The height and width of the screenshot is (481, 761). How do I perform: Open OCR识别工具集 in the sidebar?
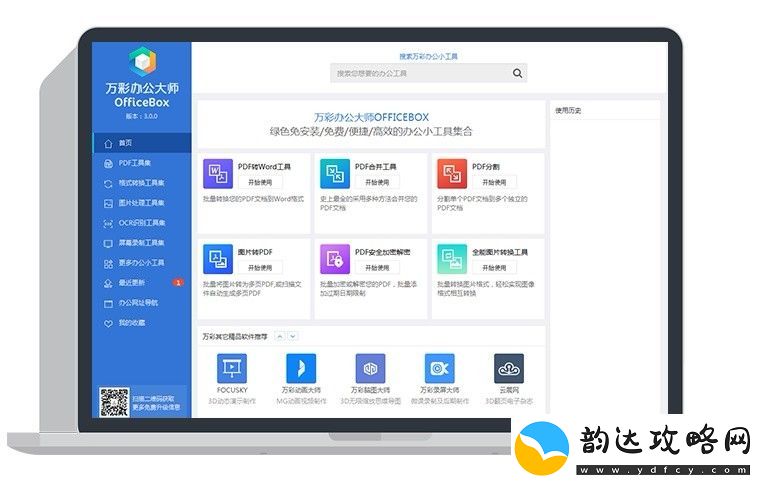(x=142, y=223)
